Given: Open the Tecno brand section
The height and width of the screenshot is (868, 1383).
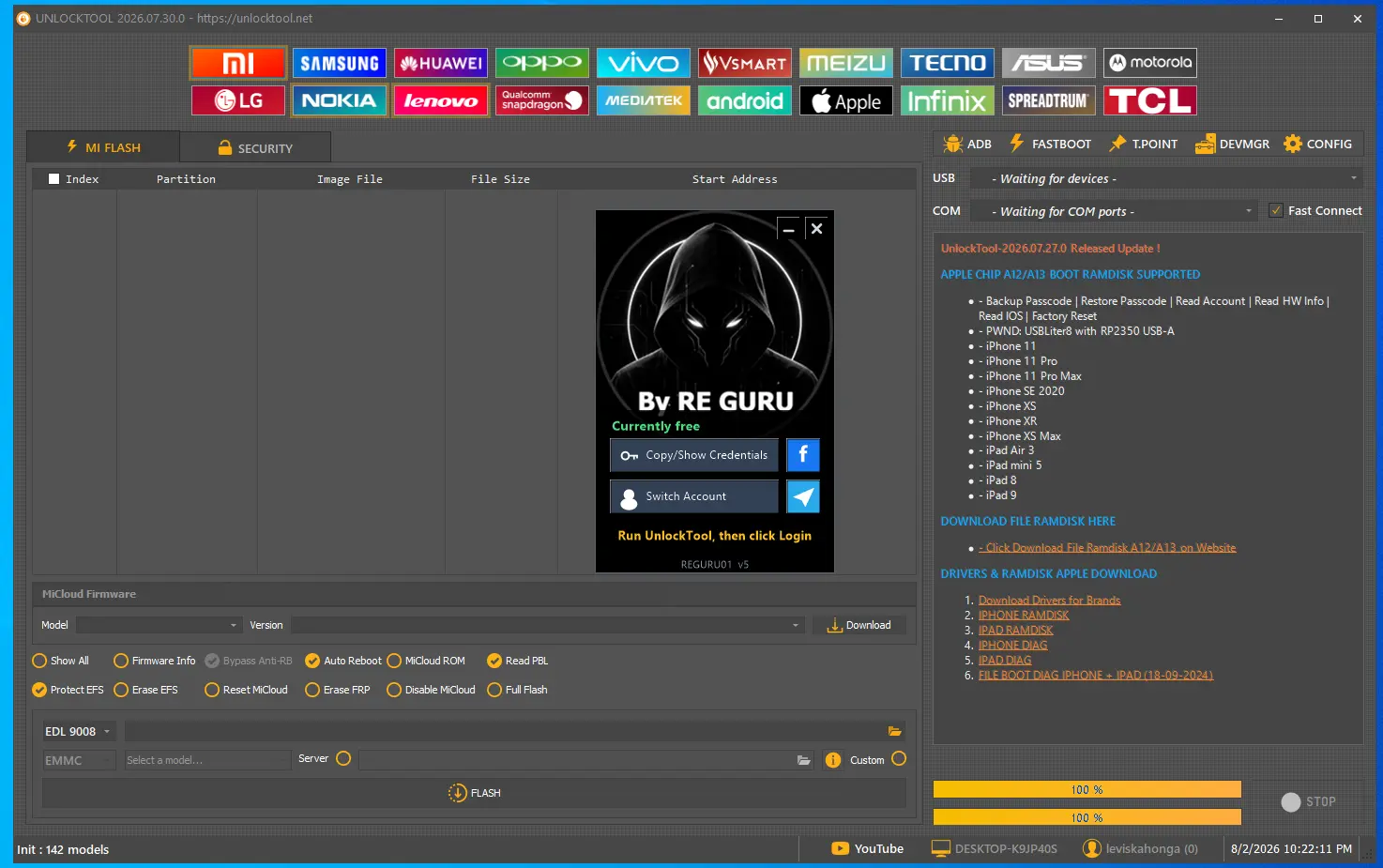Looking at the screenshot, I should [x=948, y=63].
